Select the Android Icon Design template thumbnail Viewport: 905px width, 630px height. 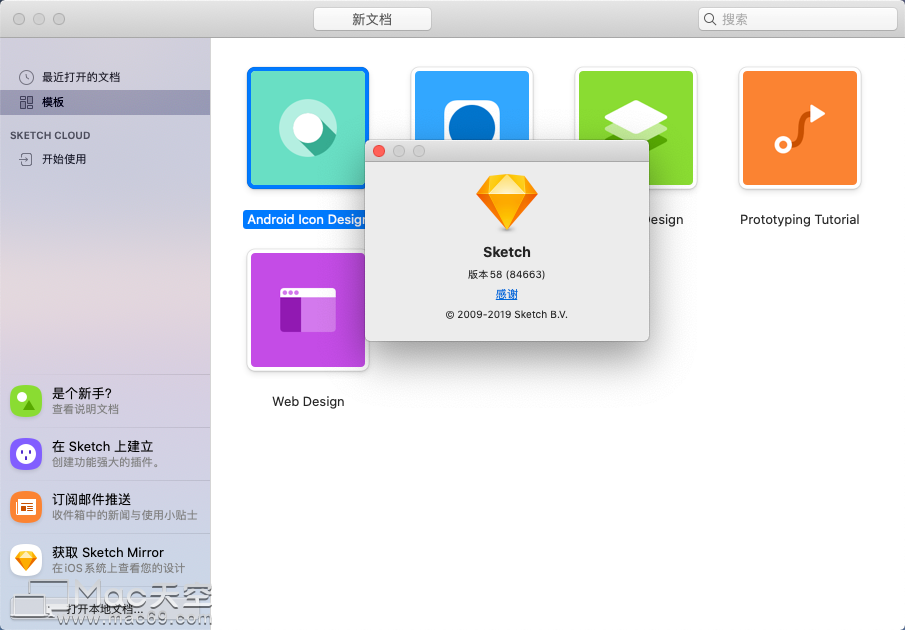pyautogui.click(x=308, y=128)
